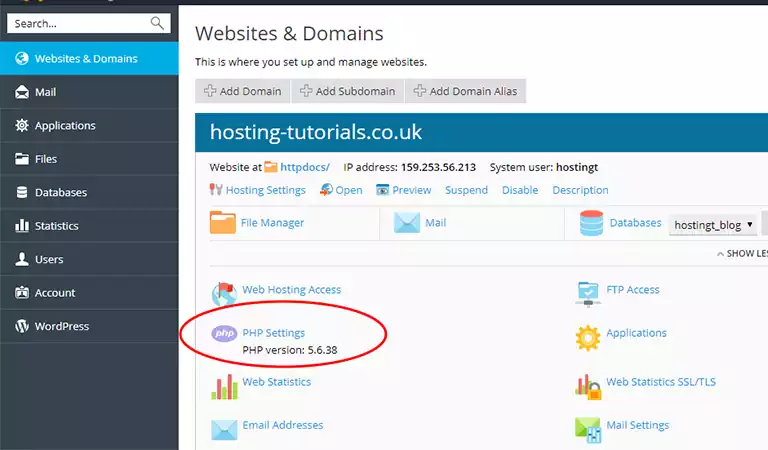This screenshot has width=768, height=450.
Task: Go to Users in the sidebar
Action: click(89, 259)
